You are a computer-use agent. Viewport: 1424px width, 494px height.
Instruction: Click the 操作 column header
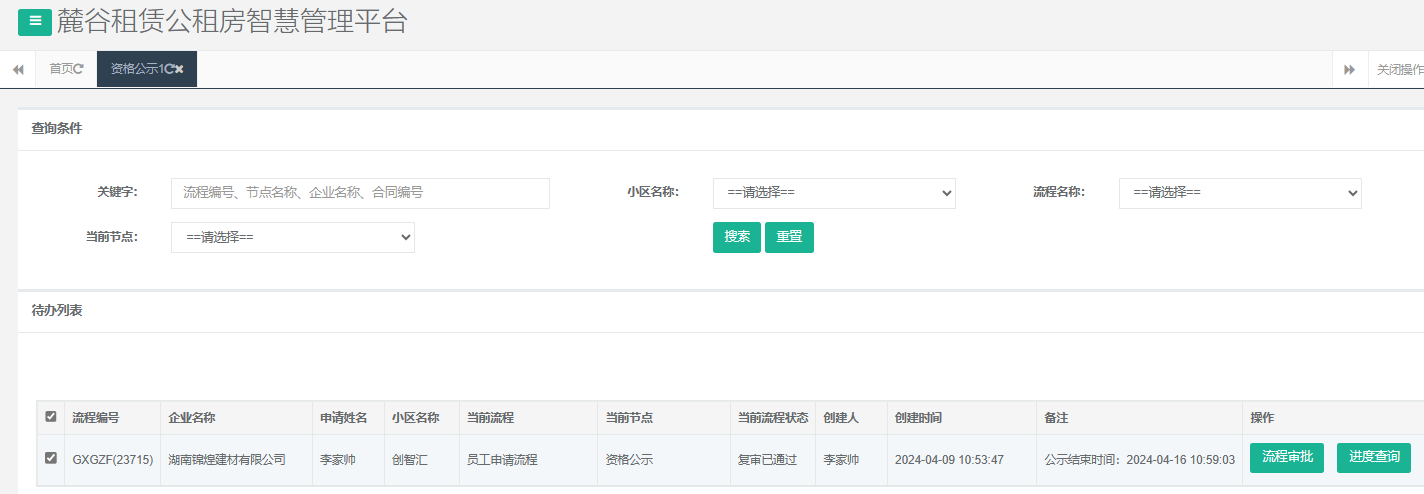pos(1262,418)
